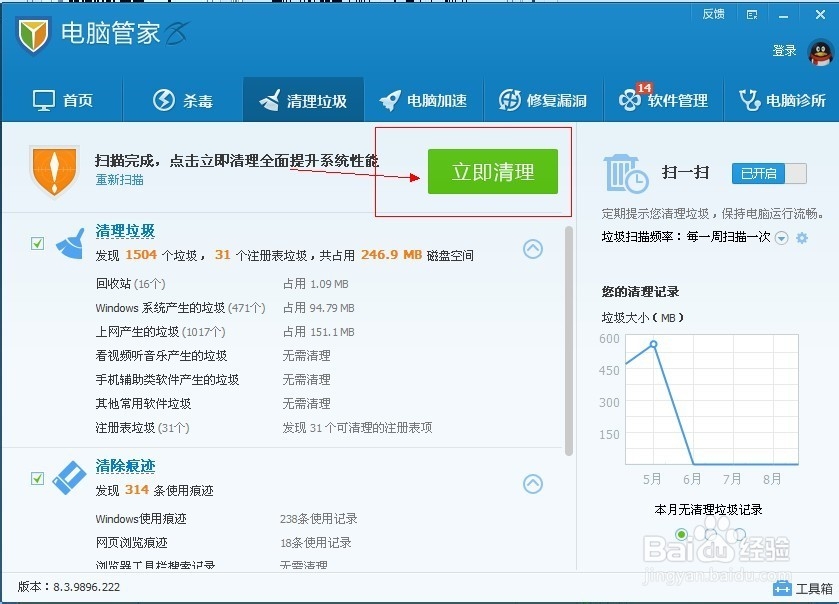Image resolution: width=839 pixels, height=604 pixels.
Task: Click the QQ login avatar icon
Action: [820, 50]
